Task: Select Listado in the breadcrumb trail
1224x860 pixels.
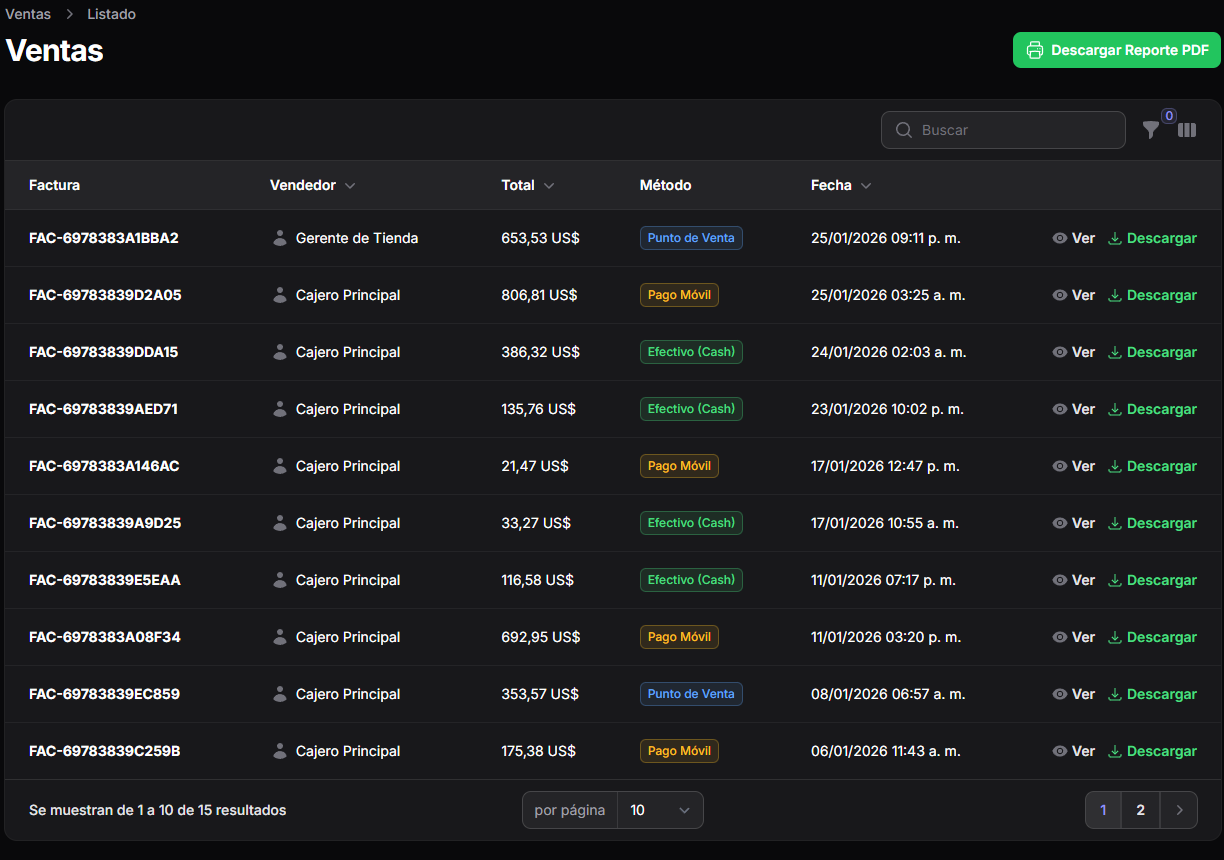Action: coord(111,14)
